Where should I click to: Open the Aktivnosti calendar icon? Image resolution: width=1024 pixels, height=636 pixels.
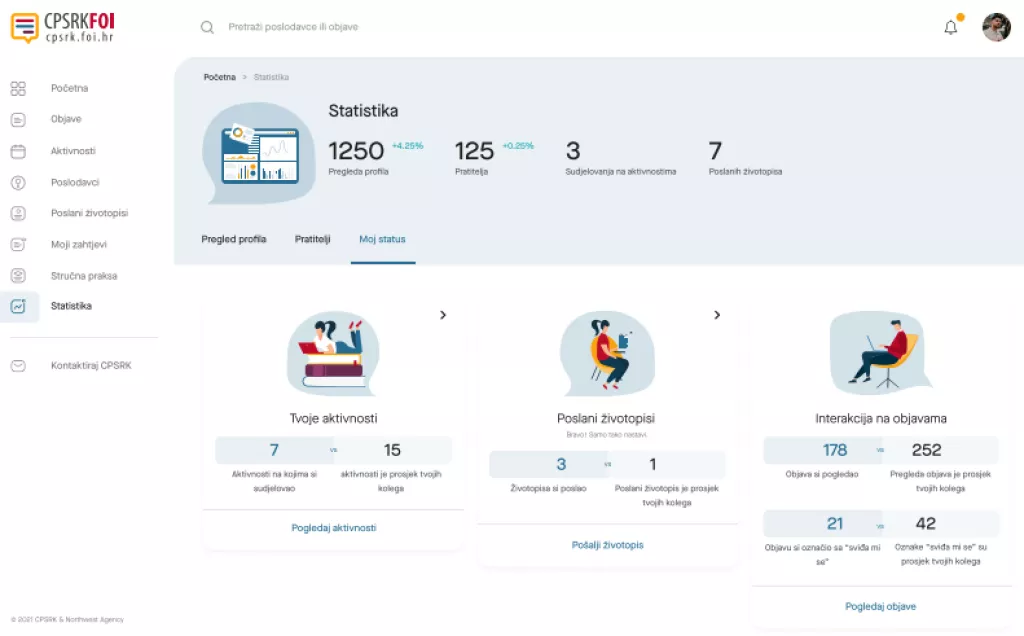coord(18,150)
